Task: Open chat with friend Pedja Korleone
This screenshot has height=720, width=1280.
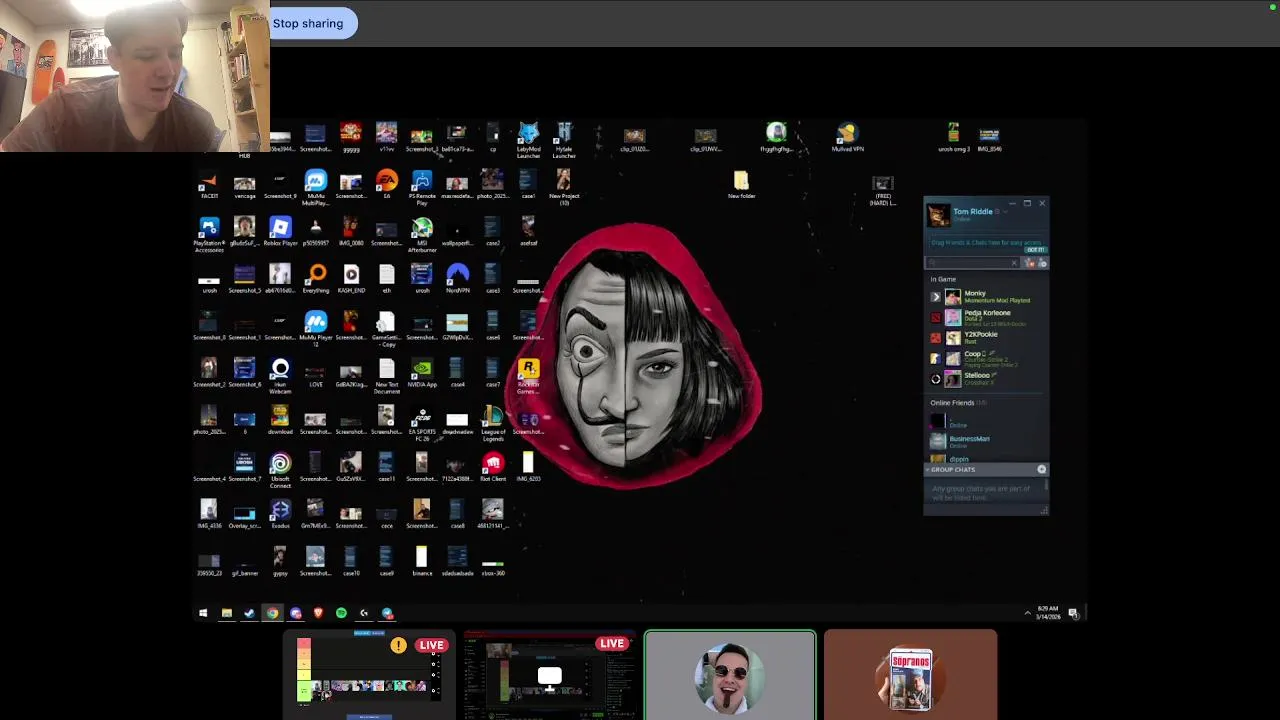Action: coord(988,317)
